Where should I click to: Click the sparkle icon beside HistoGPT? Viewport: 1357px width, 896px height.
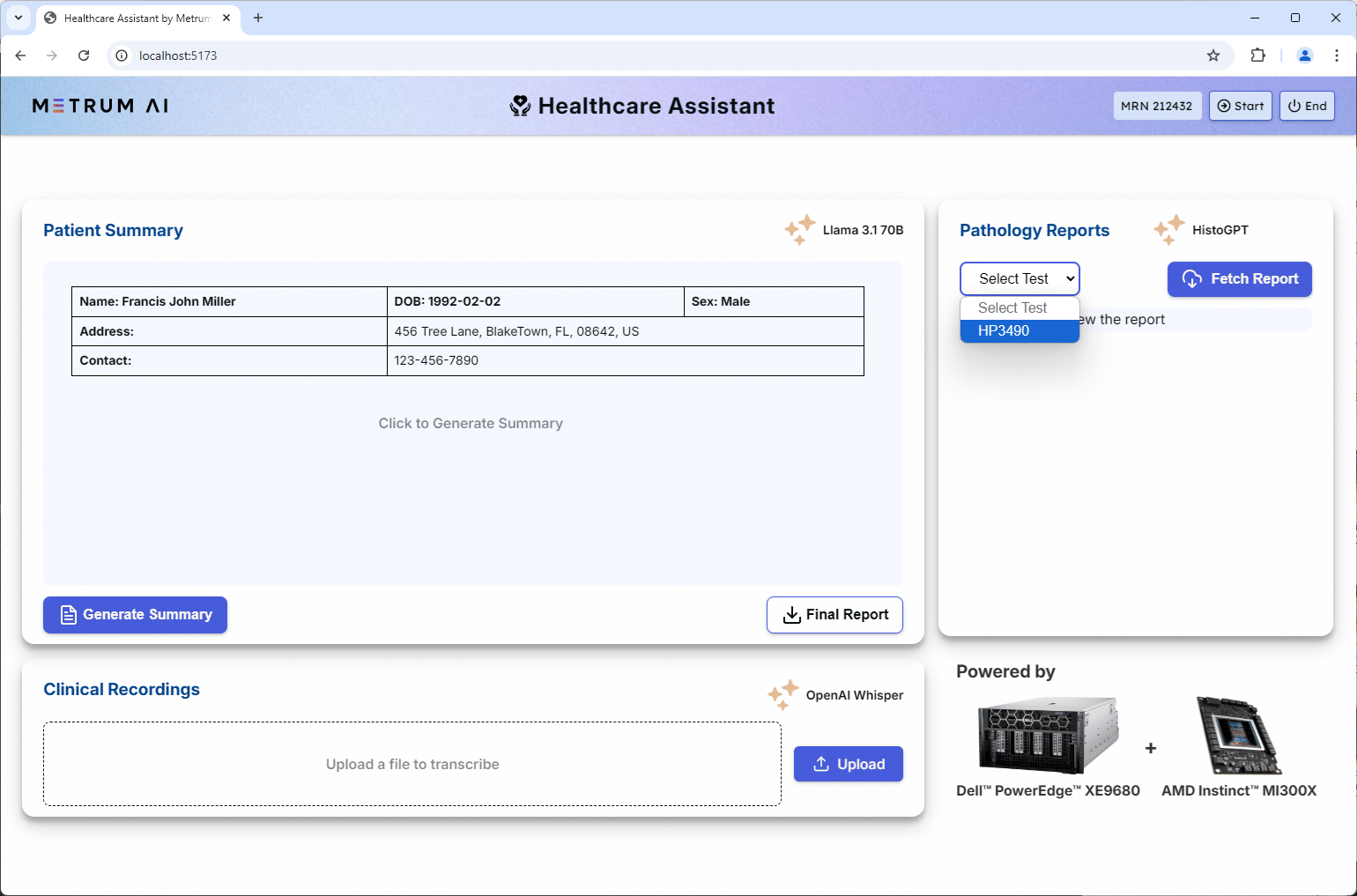click(1169, 229)
